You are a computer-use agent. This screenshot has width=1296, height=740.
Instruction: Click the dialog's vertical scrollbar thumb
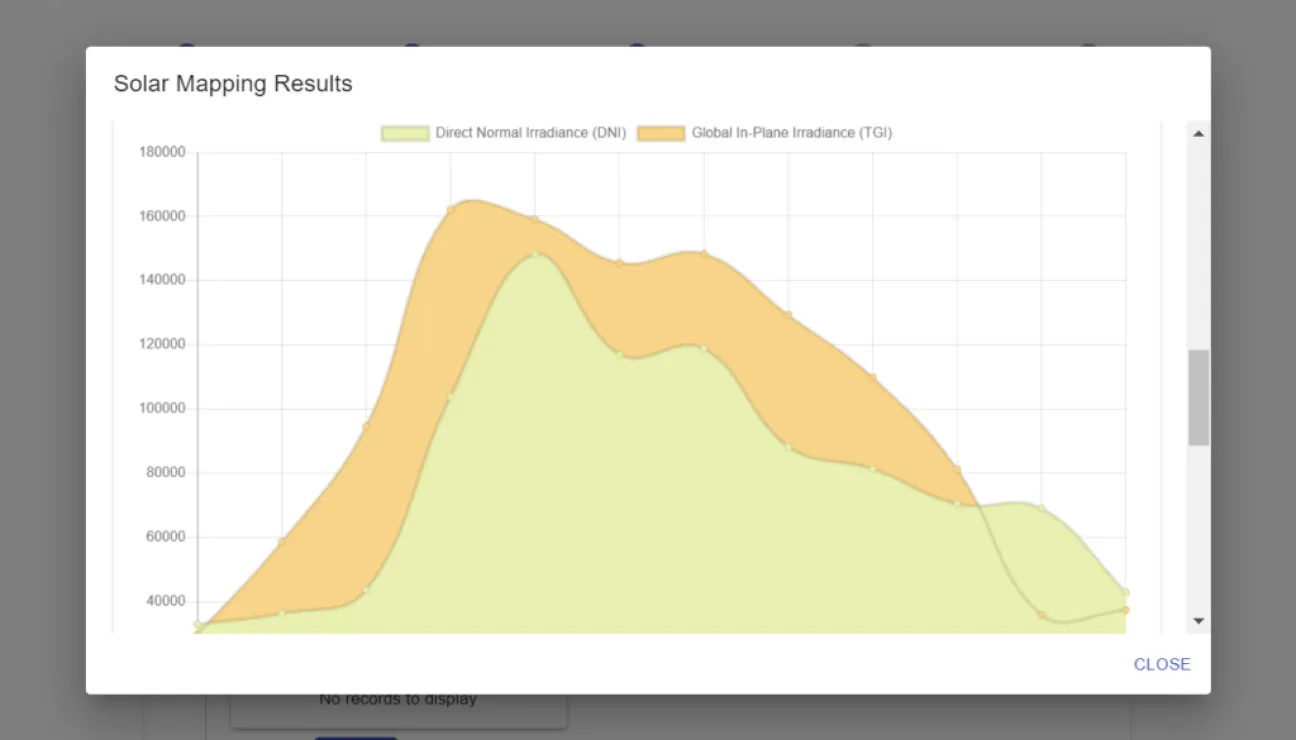pos(1198,397)
